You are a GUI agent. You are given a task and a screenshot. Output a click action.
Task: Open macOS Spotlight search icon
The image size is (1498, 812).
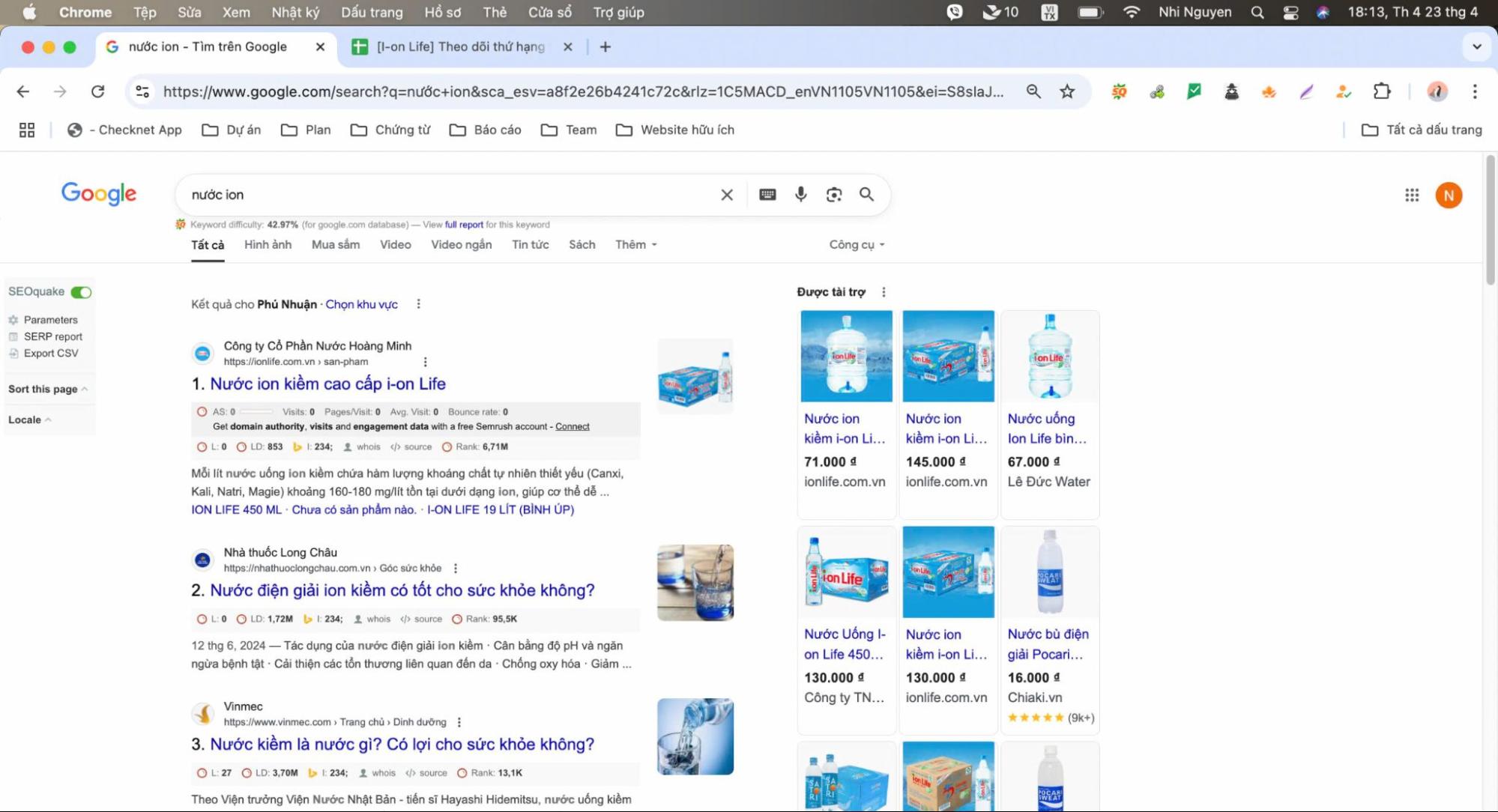1257,12
